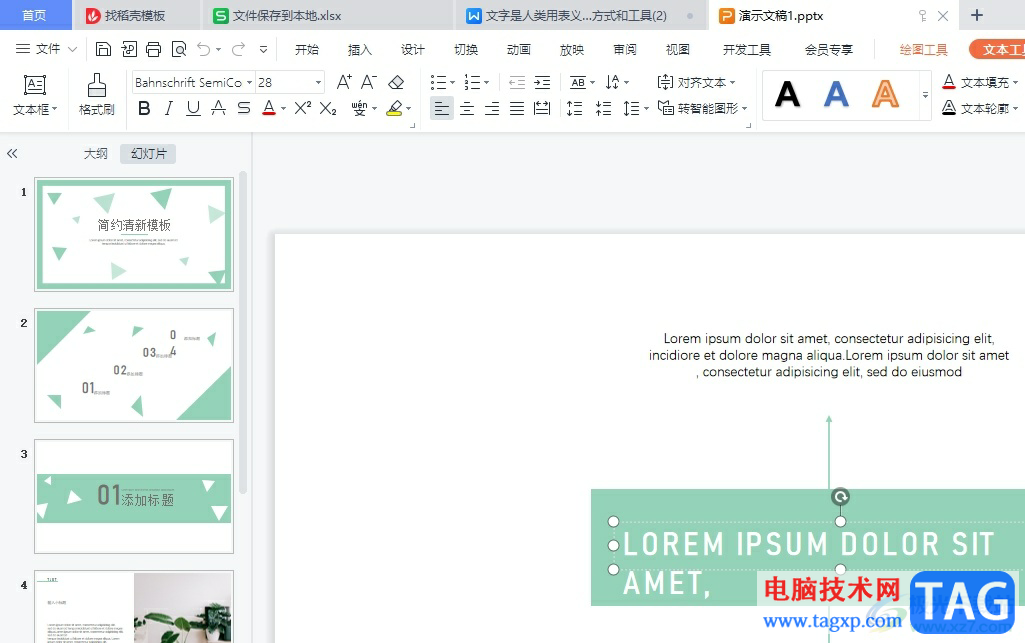Open the 切换 ribbon tab
Screen dimensions: 1025x643
pos(465,50)
